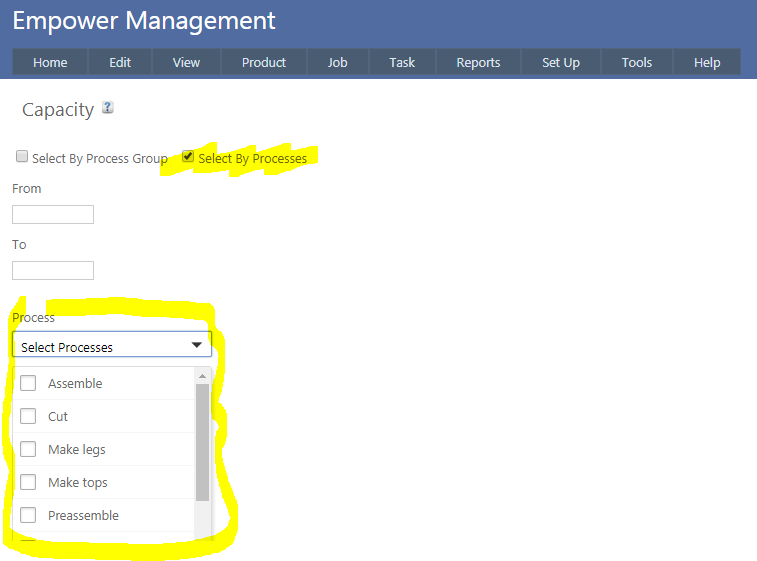Click the process list scrollbar up arrow
The image size is (757, 561).
point(202,377)
